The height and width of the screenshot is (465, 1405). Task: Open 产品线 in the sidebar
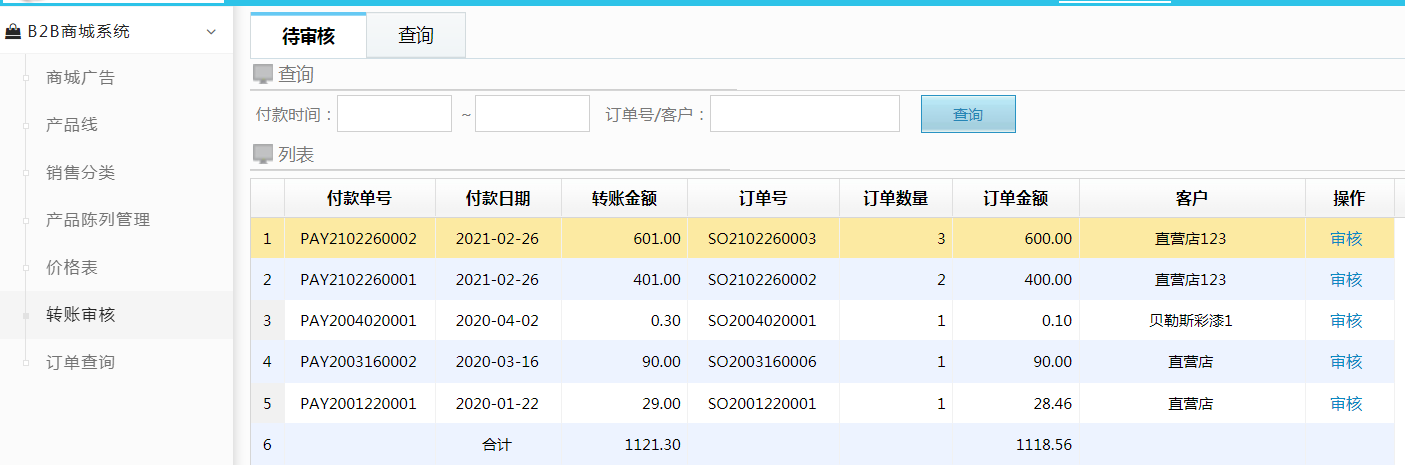point(72,125)
